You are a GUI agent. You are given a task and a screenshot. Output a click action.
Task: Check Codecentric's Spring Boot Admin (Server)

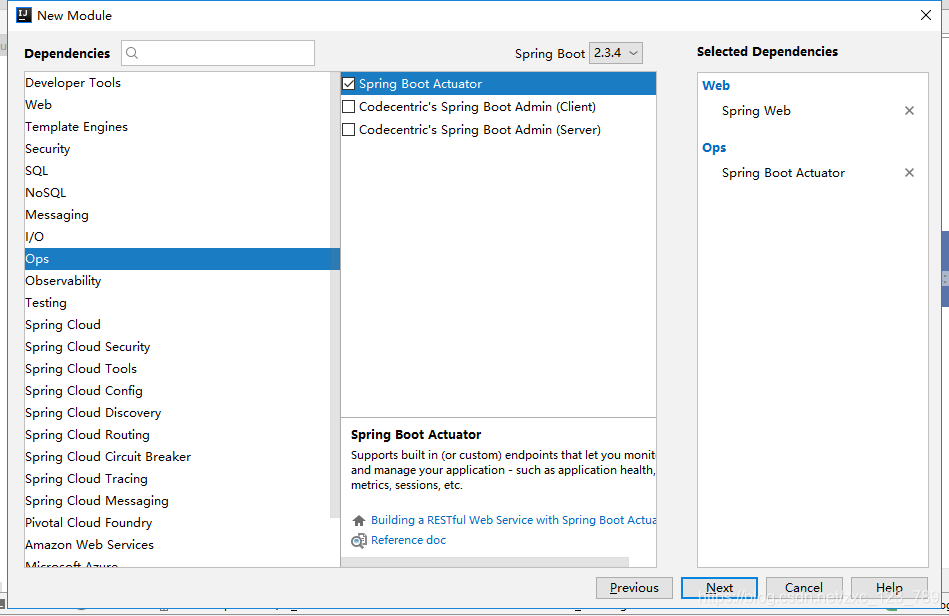tap(349, 129)
